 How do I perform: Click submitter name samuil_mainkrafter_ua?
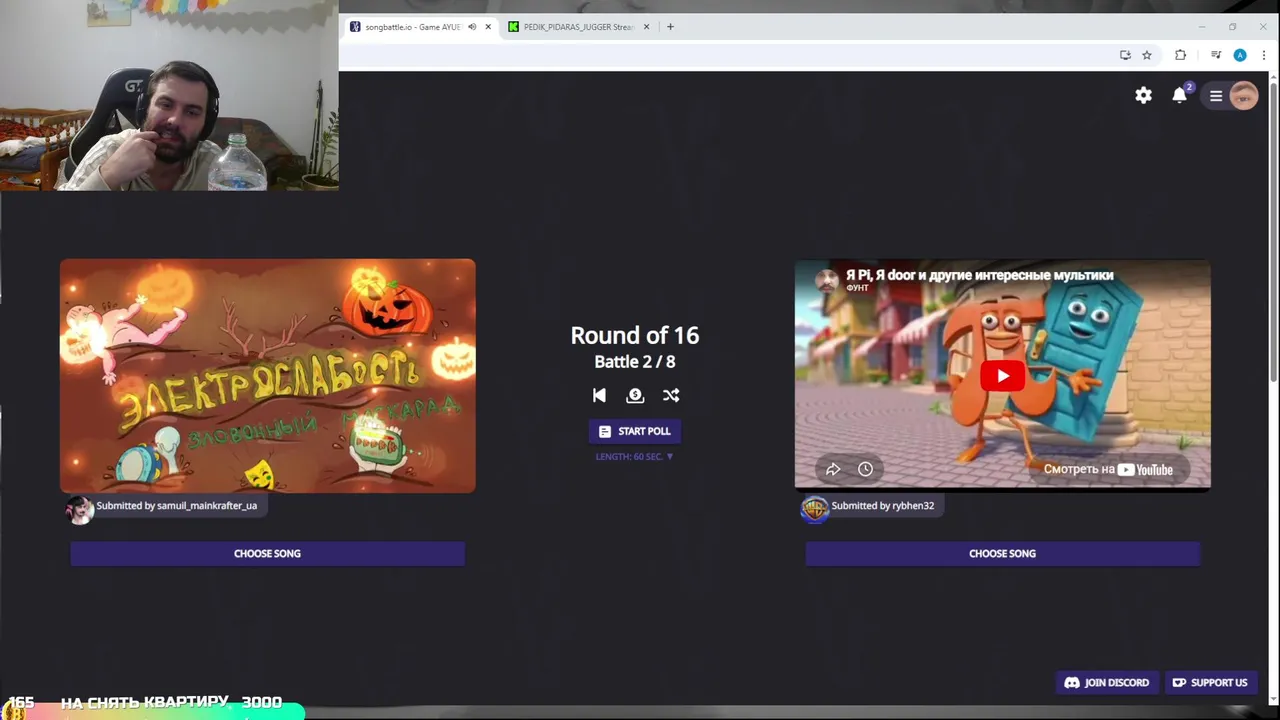pyautogui.click(x=207, y=506)
